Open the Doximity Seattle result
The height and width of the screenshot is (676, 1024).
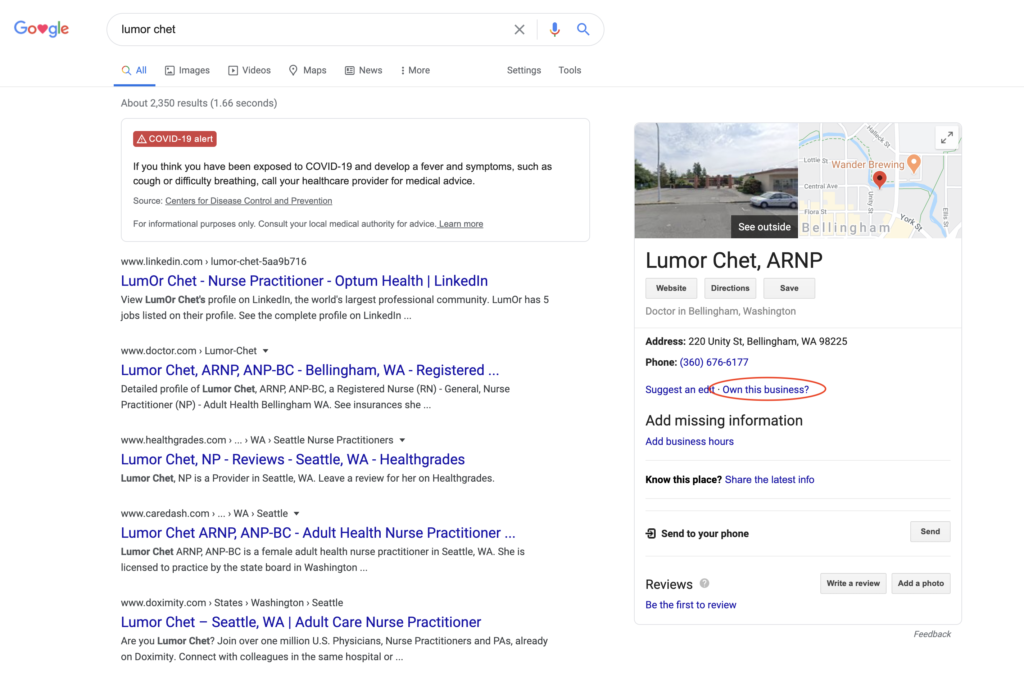[x=301, y=622]
